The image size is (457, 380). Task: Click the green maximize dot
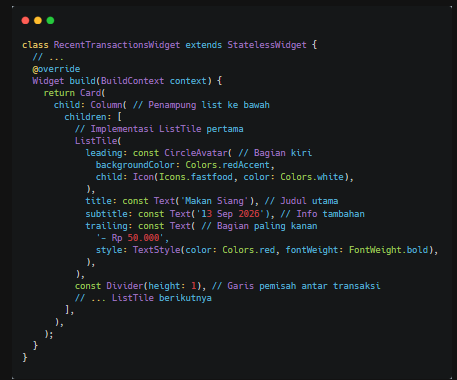50,21
